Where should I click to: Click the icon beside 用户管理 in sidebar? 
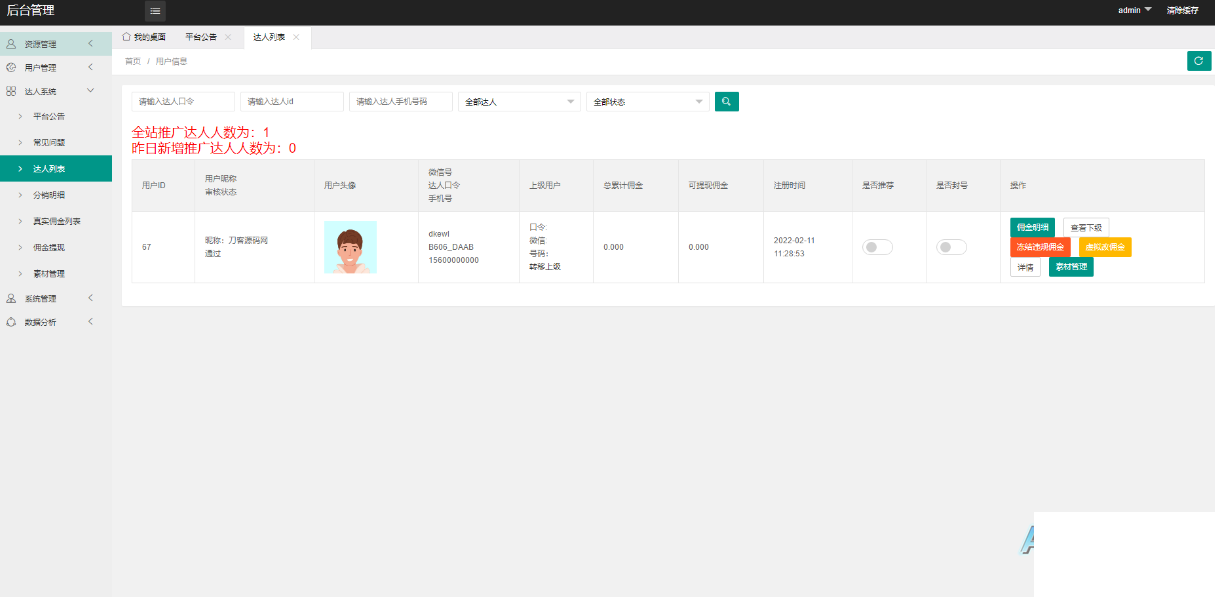click(11, 67)
